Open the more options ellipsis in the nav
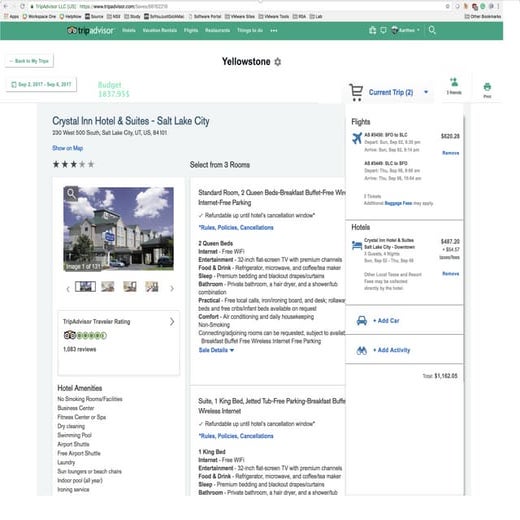 click(x=274, y=31)
